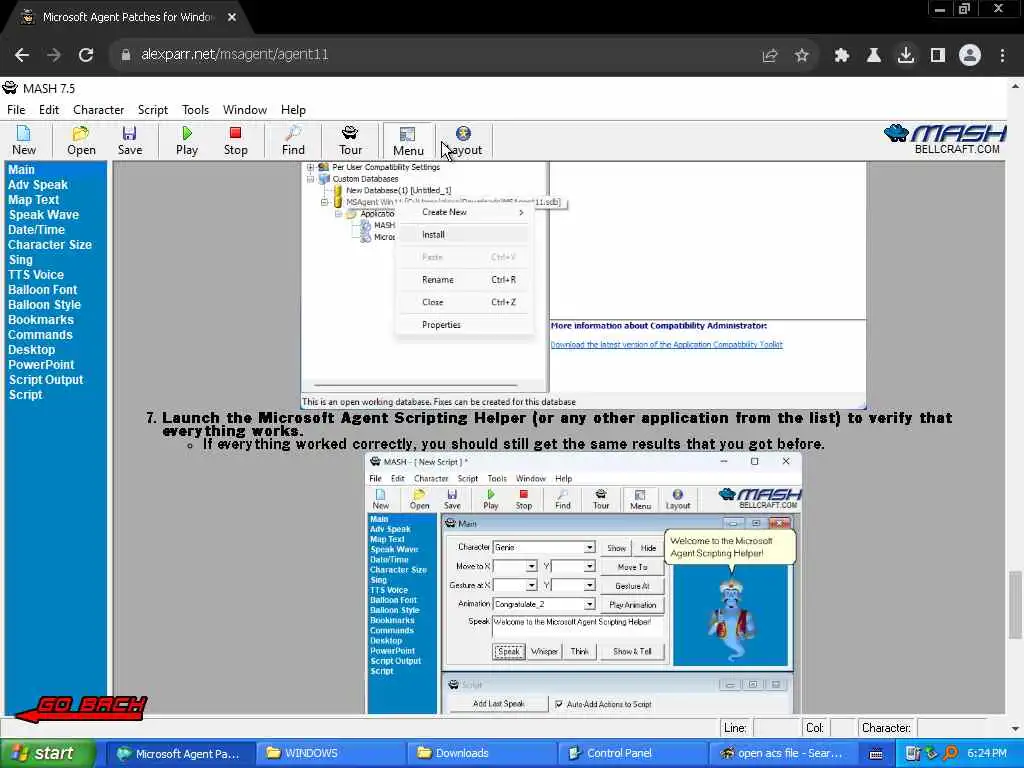Screen dimensions: 1024x768
Task: Switch to WINDOWS folder in taskbar
Action: tap(330, 754)
